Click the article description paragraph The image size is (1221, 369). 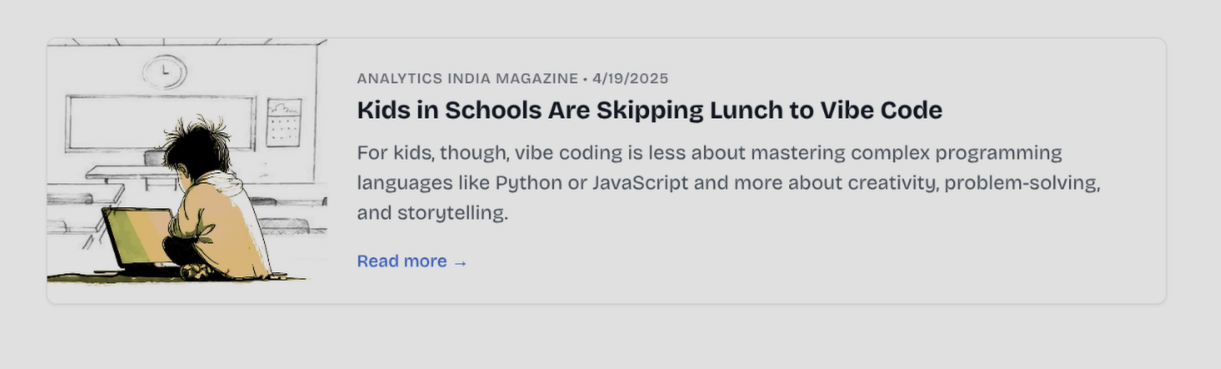(729, 183)
